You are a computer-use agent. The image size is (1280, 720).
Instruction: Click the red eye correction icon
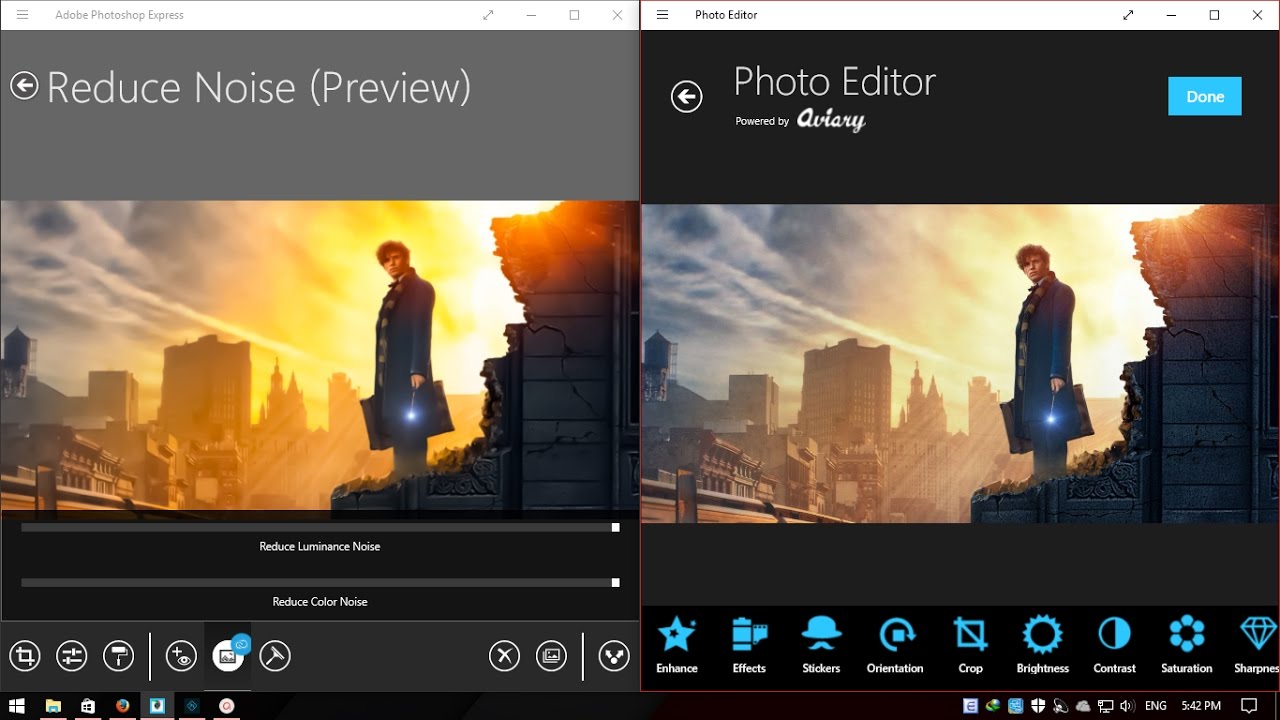coord(181,656)
